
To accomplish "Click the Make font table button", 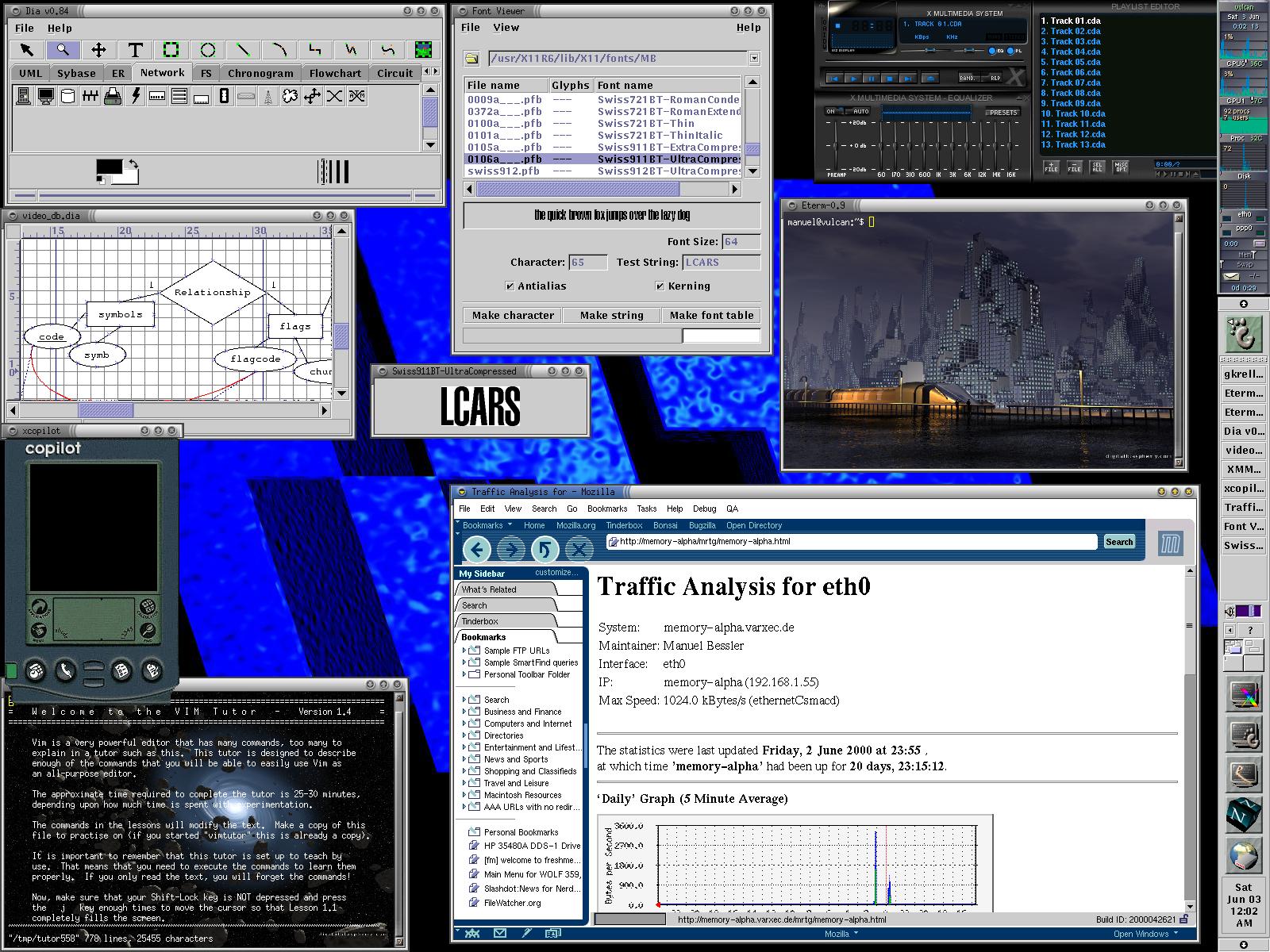I will click(x=711, y=315).
